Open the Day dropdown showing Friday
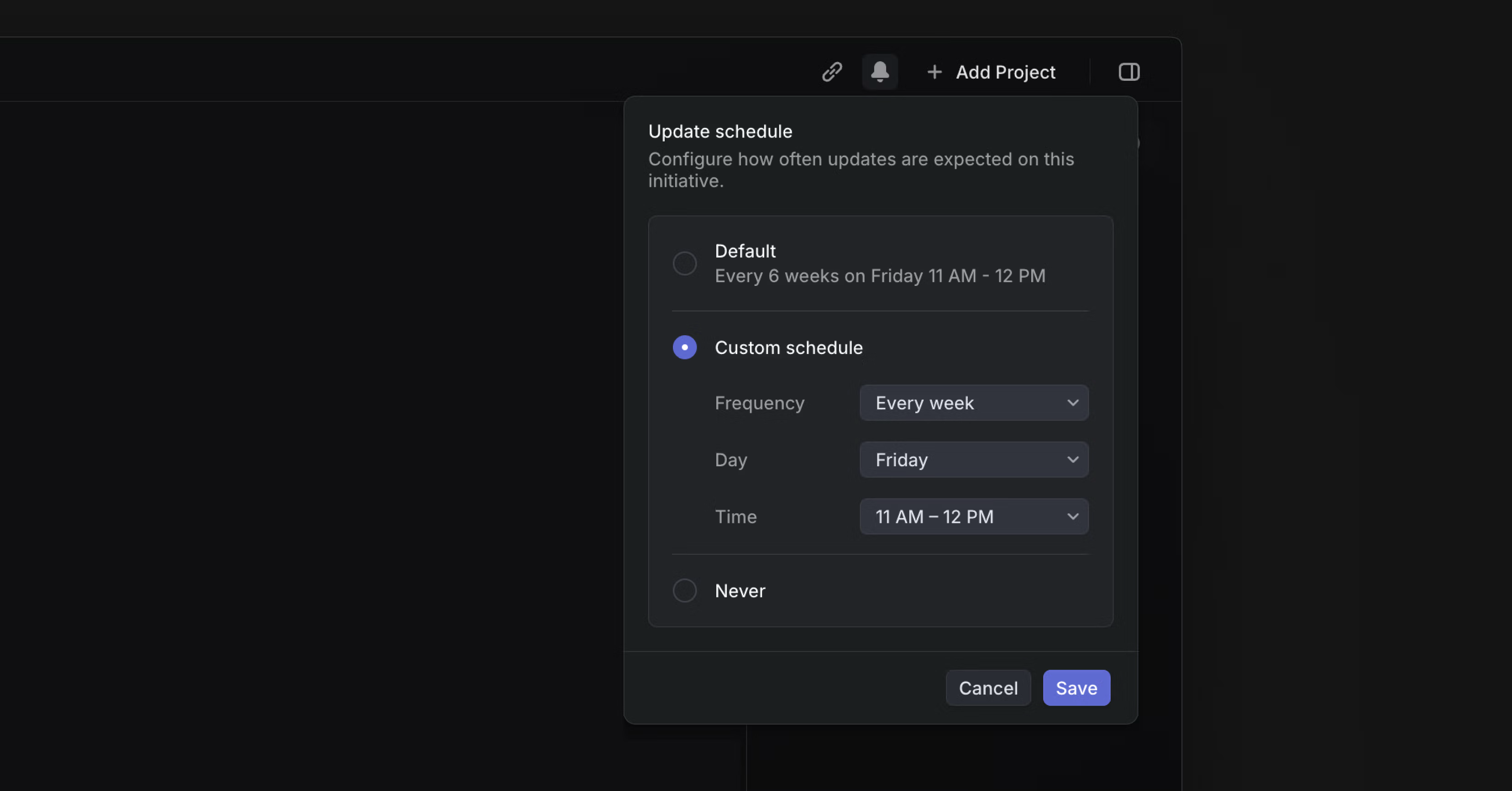The height and width of the screenshot is (791, 1512). tap(974, 460)
